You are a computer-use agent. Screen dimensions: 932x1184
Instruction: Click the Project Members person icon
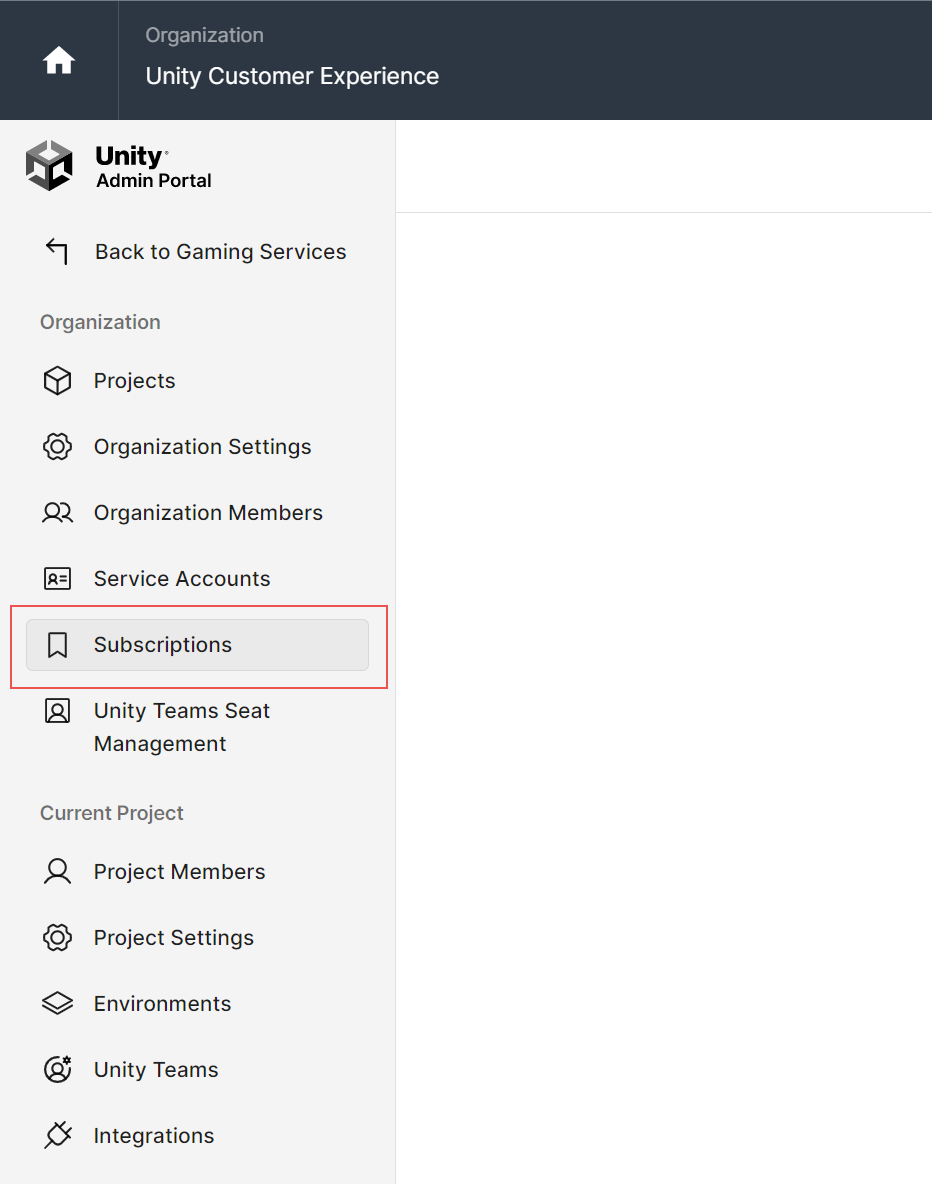coord(57,871)
